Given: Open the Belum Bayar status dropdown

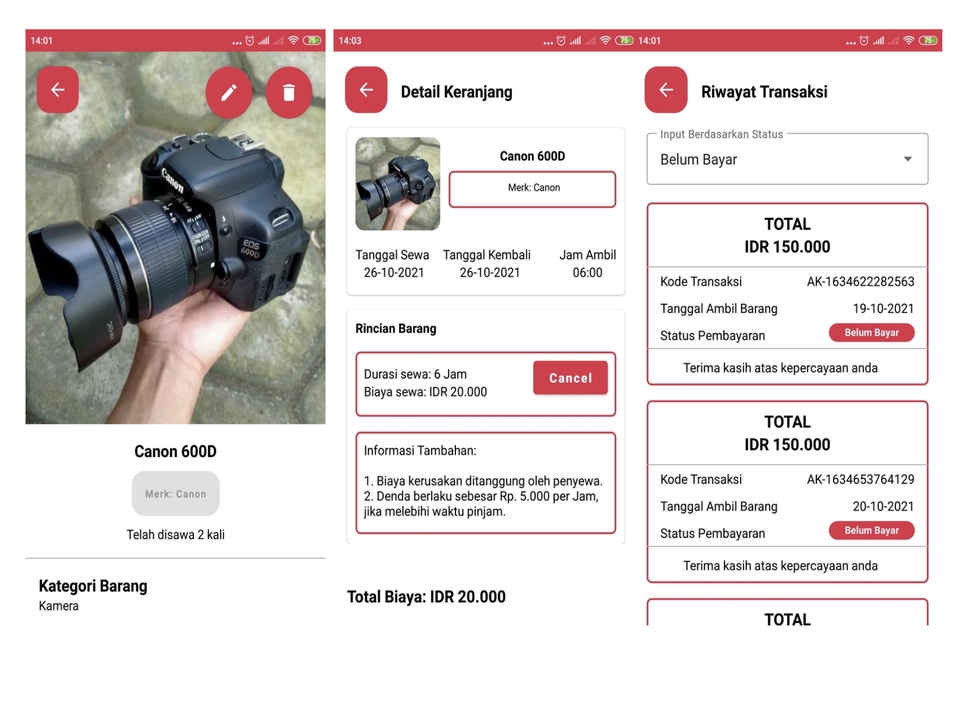Looking at the screenshot, I should click(x=787, y=160).
